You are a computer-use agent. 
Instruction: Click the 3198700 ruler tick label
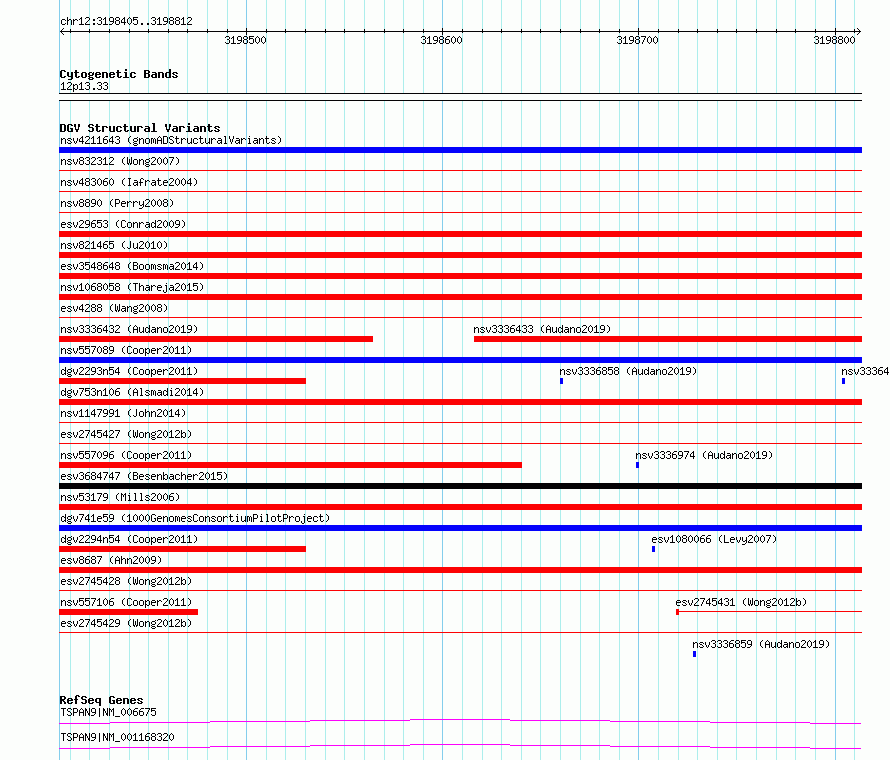[637, 40]
